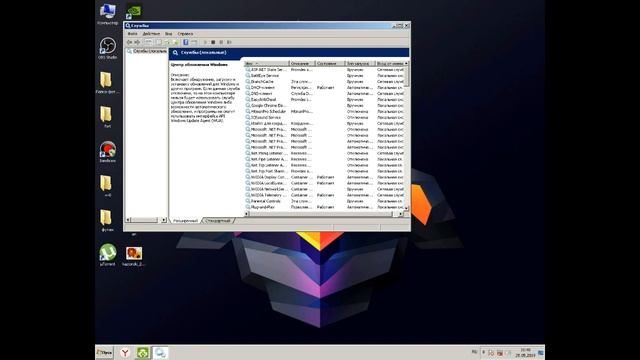Sort by the Описание column header
Image resolution: width=640 pixels, height=360 pixels.
[302, 64]
